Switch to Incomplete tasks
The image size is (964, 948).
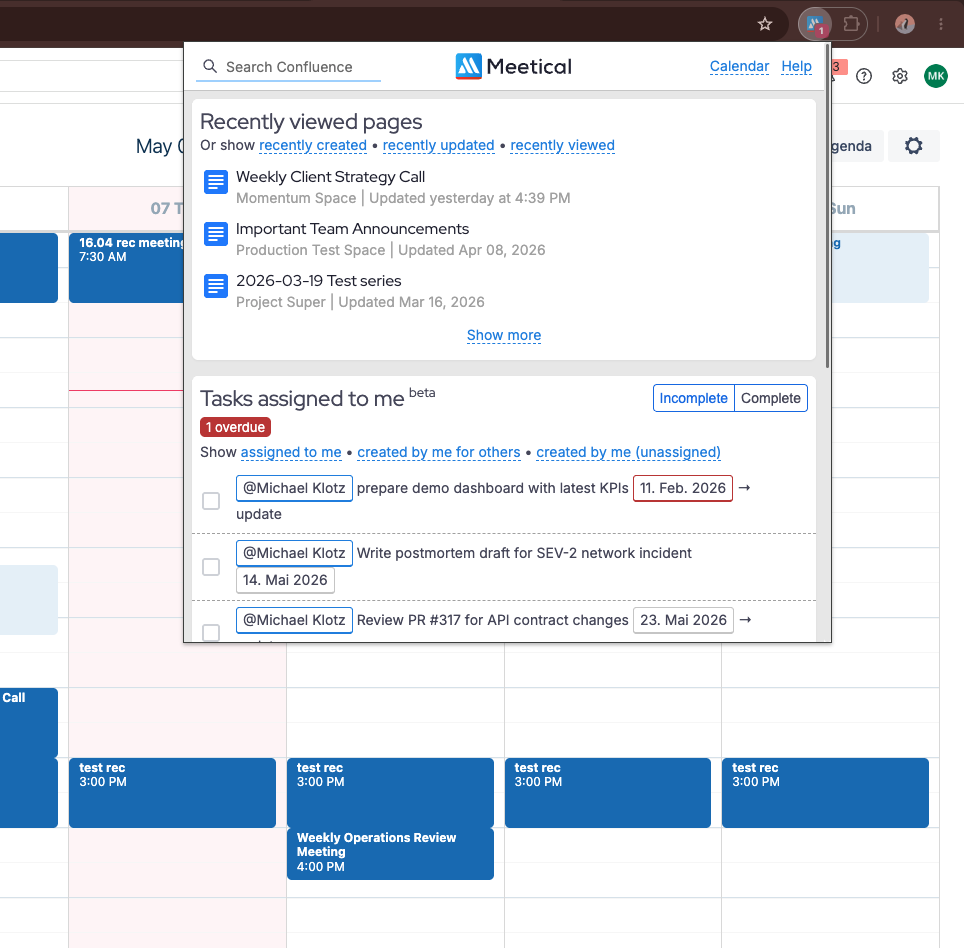(x=693, y=398)
